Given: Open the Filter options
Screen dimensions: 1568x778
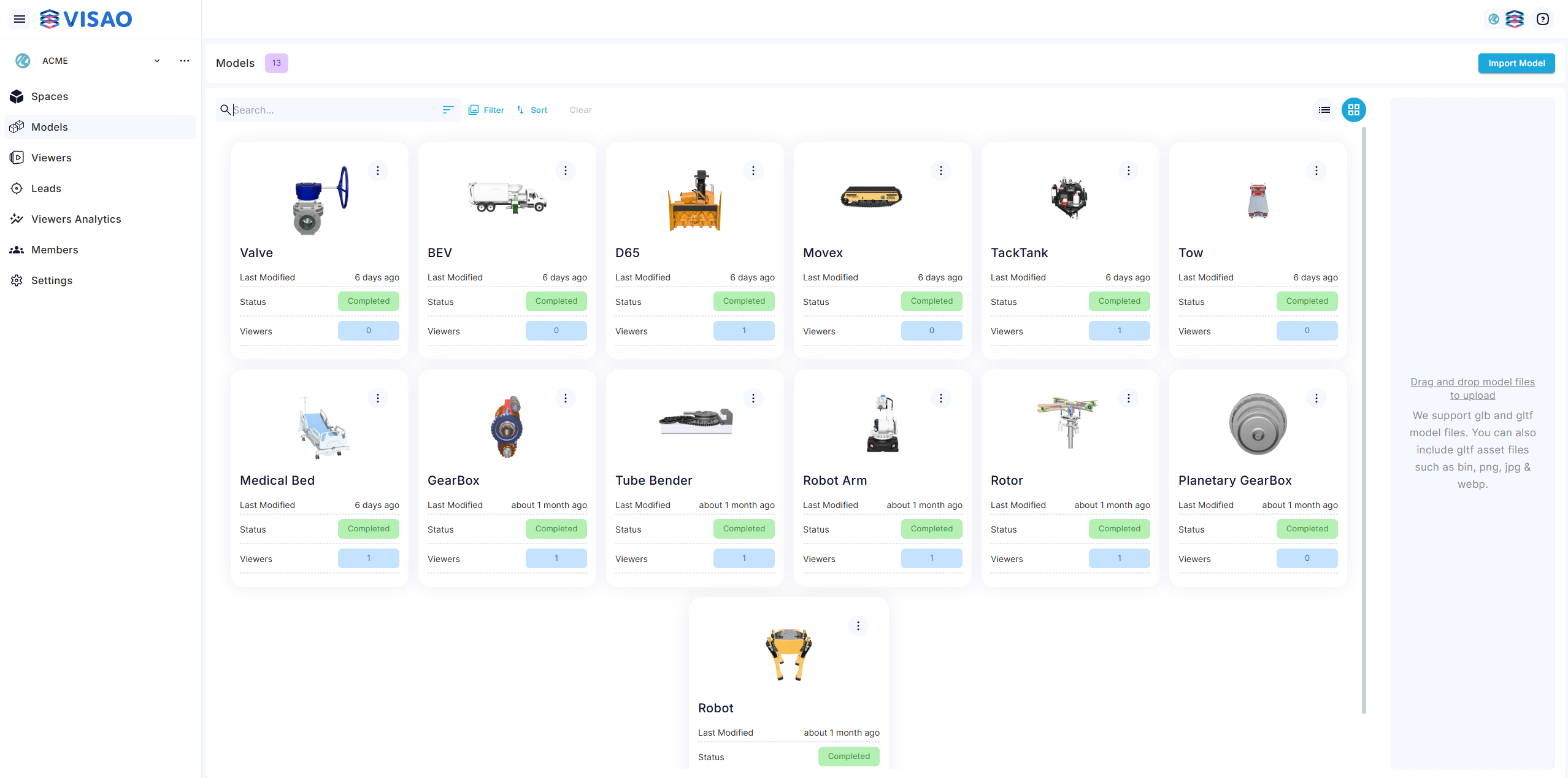Looking at the screenshot, I should pyautogui.click(x=486, y=110).
